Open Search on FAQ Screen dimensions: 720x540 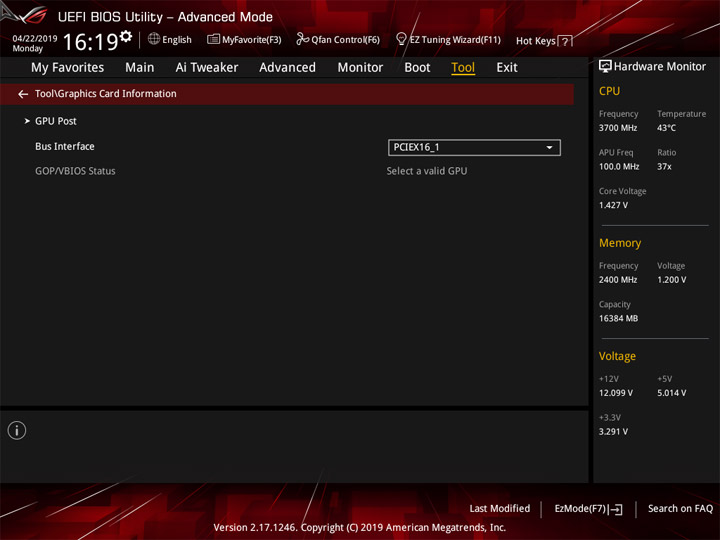pos(680,508)
